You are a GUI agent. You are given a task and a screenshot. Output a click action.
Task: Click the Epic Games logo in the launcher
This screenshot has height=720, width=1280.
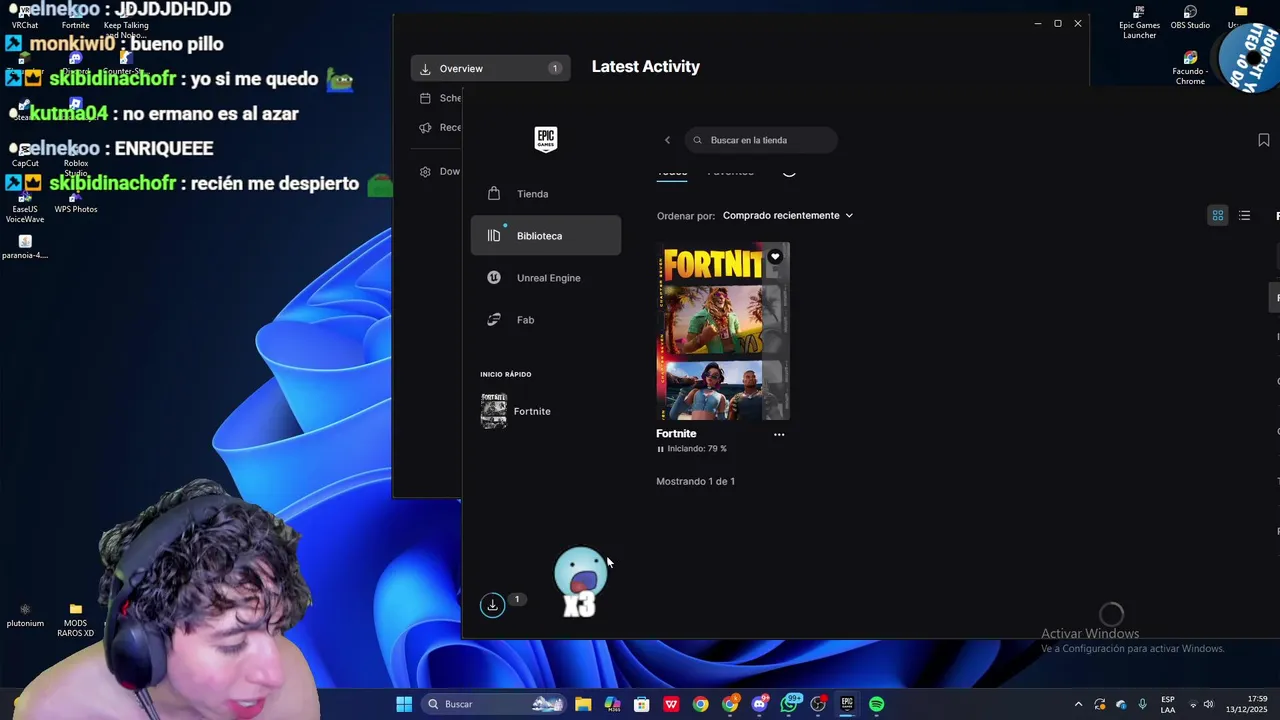(545, 139)
